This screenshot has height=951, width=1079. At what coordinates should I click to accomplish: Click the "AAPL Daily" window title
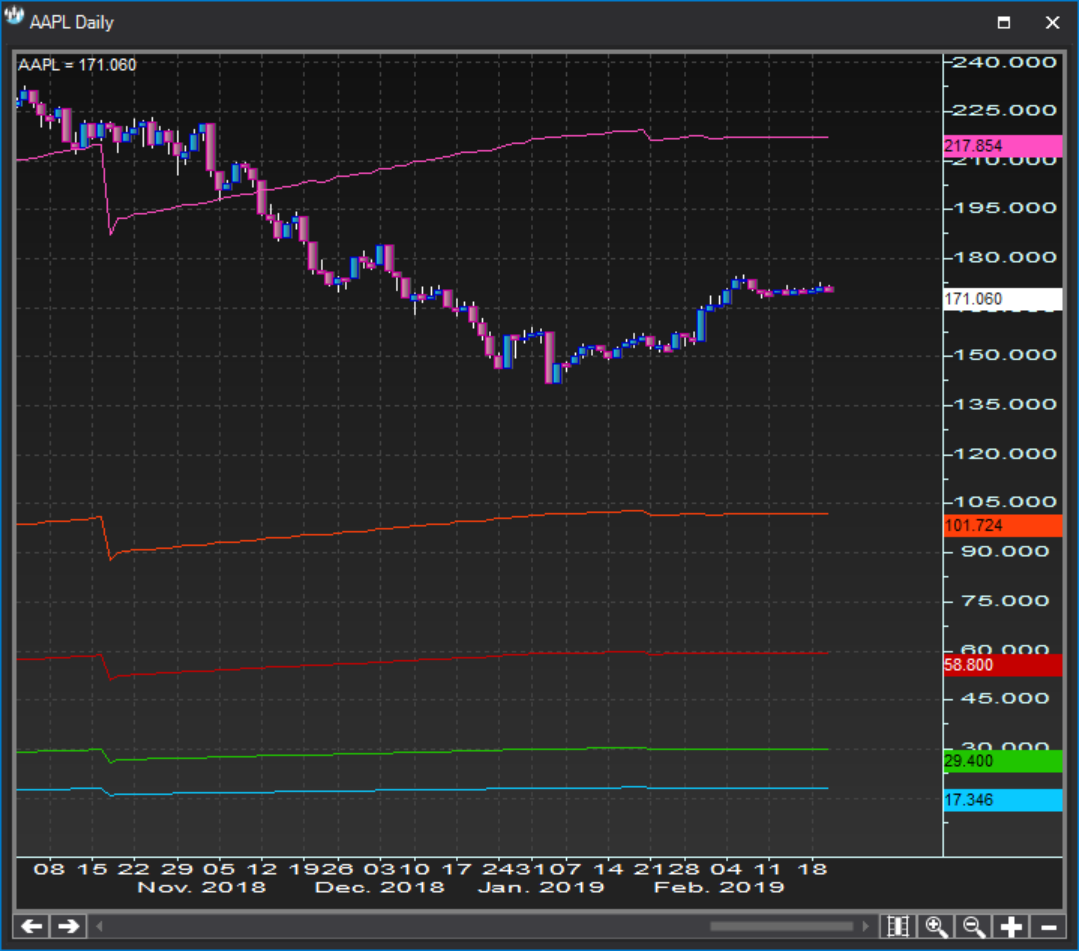(72, 23)
